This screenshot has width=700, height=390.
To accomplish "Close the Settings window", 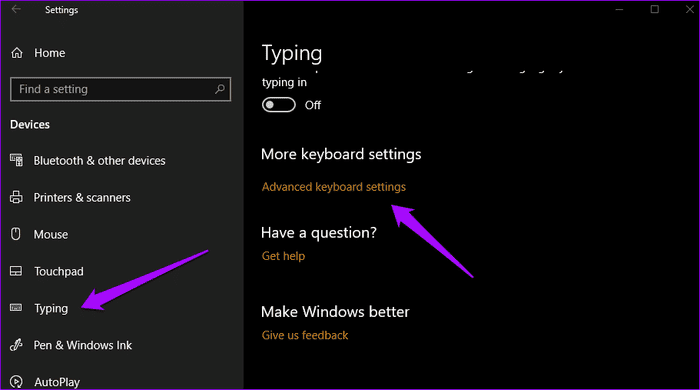I will [689, 9].
